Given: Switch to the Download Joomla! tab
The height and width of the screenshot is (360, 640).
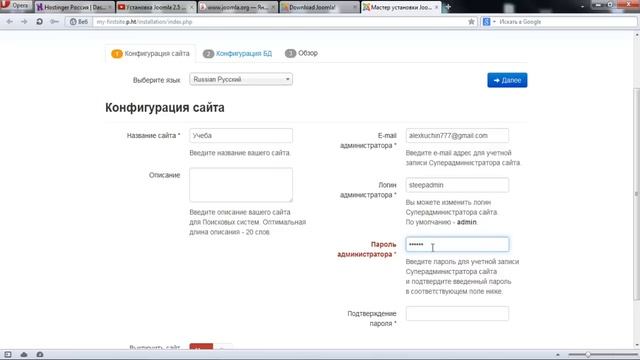Looking at the screenshot, I should (319, 7).
